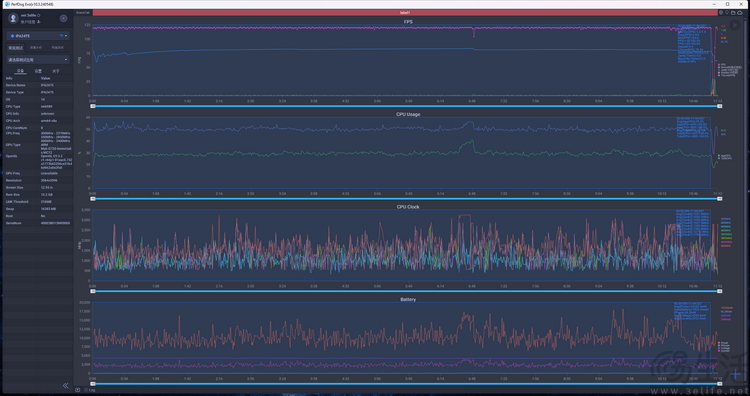Open the cloud upload icon at top right
Viewport: 750px width, 396px height.
pos(740,13)
